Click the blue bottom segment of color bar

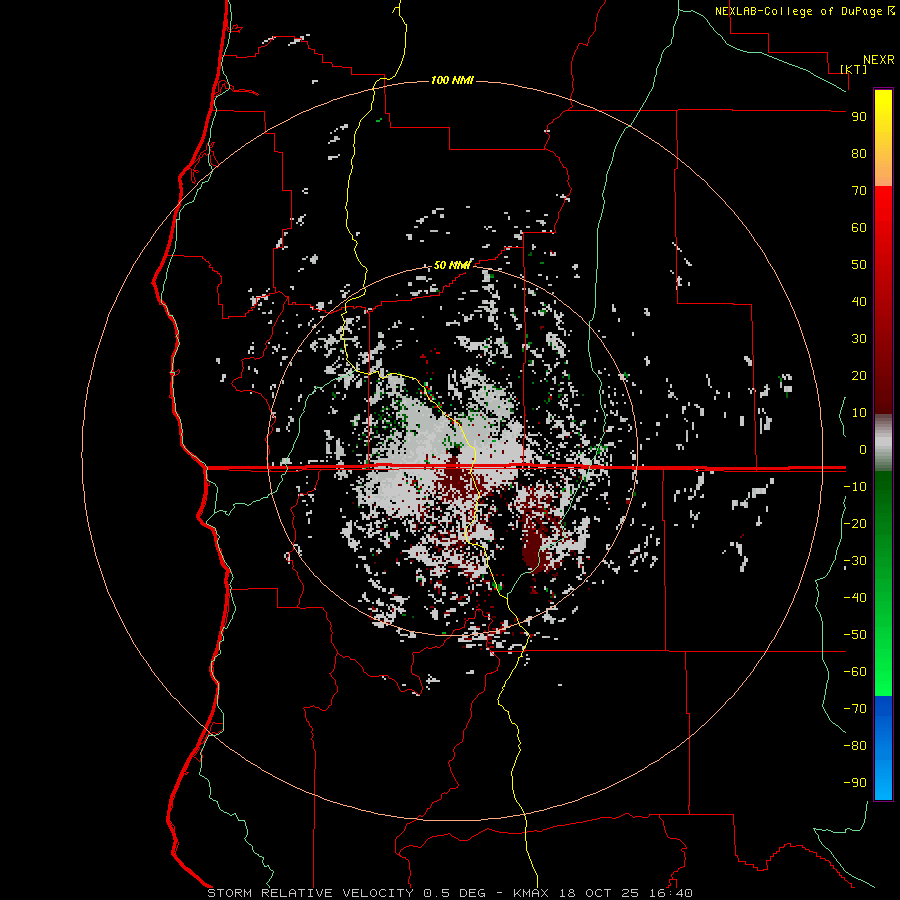(883, 748)
